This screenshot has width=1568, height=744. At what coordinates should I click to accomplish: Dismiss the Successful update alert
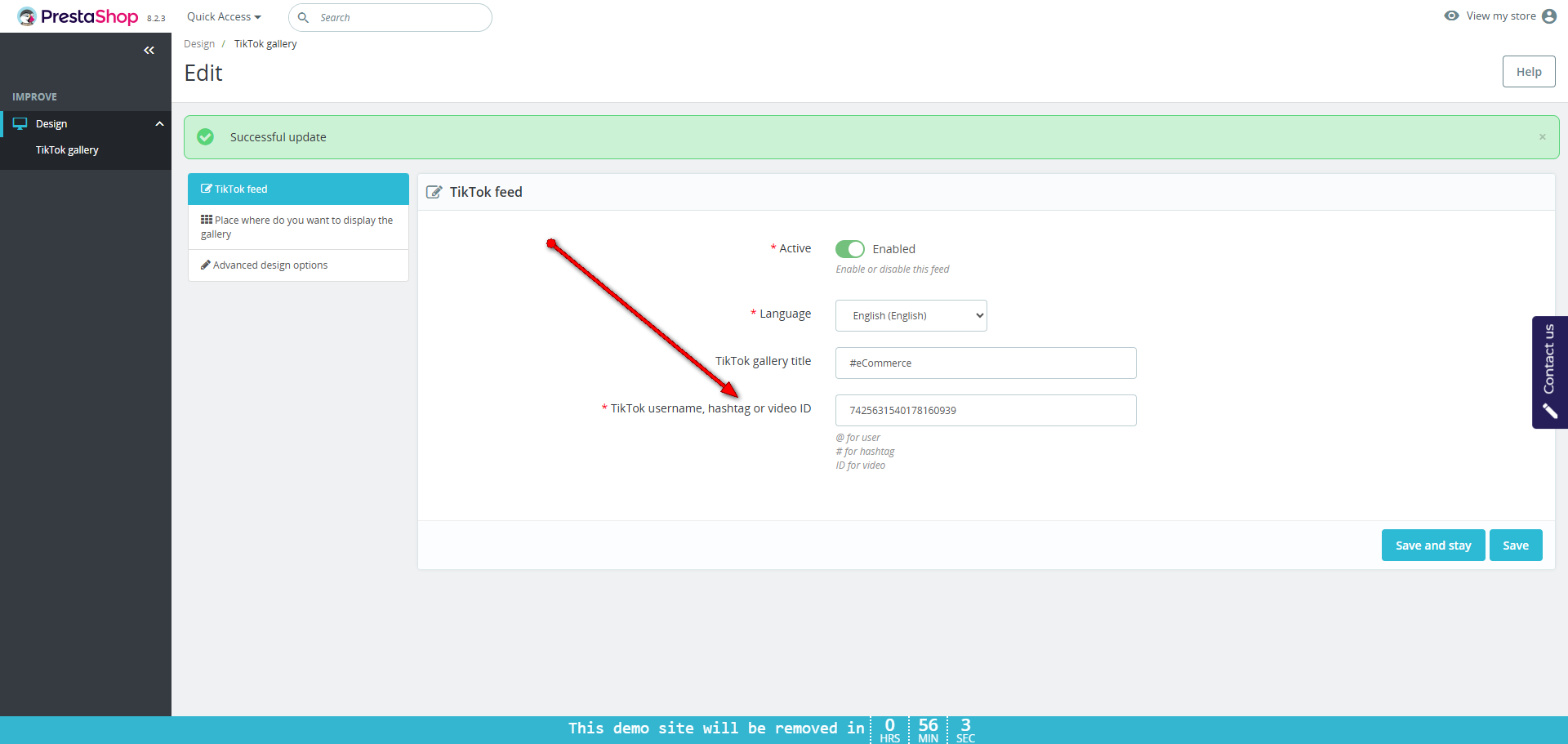(1543, 137)
